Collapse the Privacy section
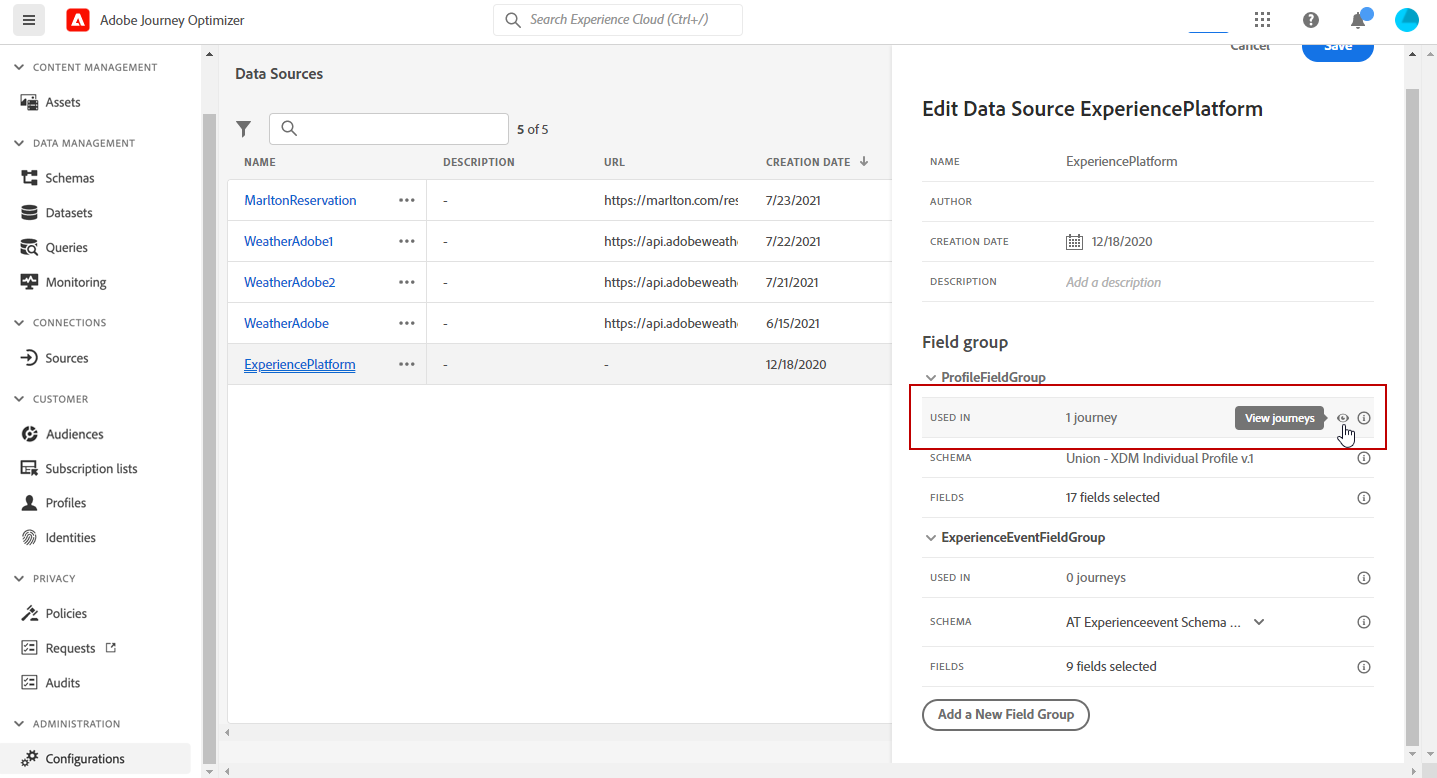Viewport: 1437px width, 778px height. point(20,578)
